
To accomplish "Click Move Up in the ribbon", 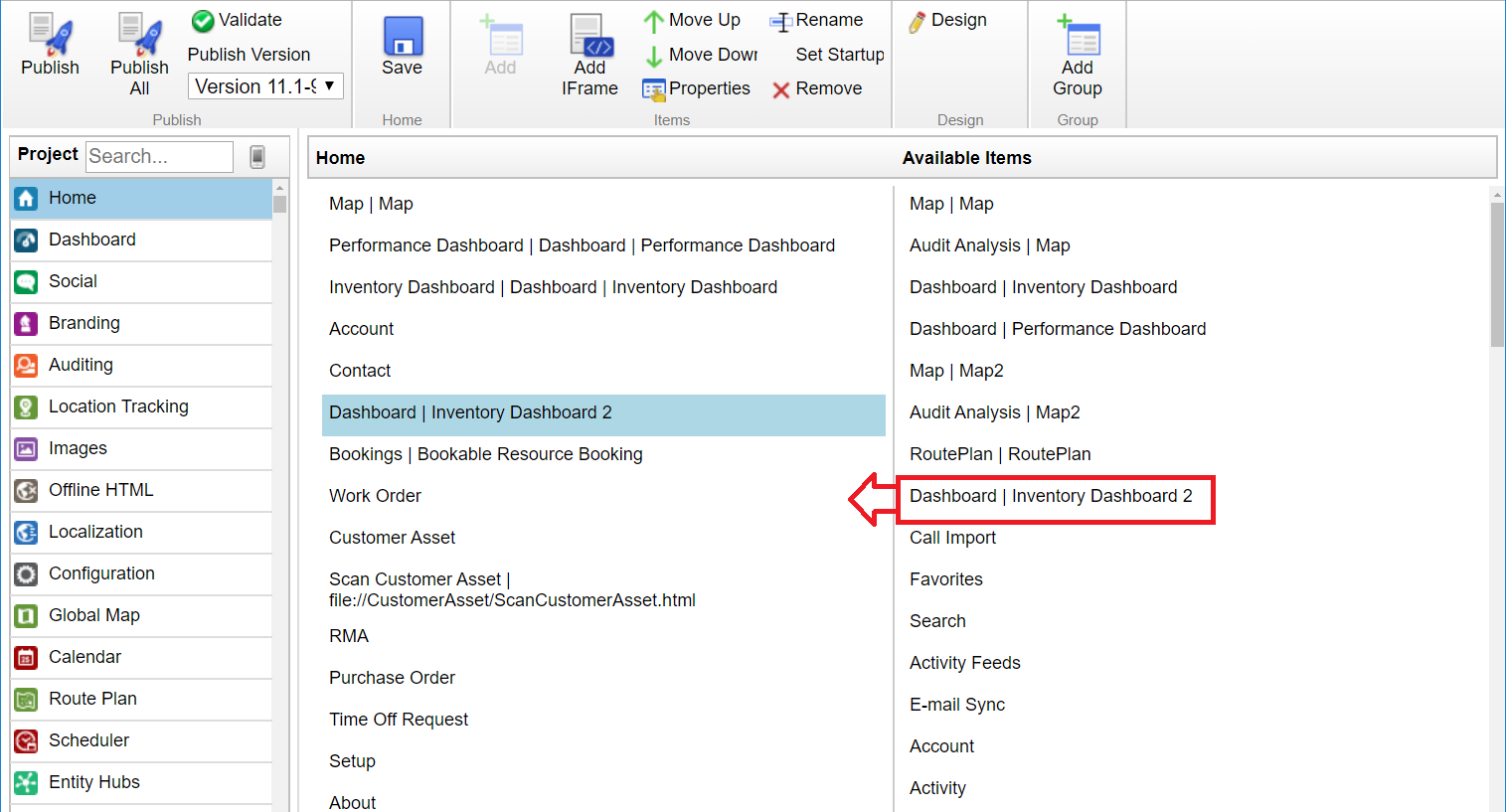I will tap(692, 20).
